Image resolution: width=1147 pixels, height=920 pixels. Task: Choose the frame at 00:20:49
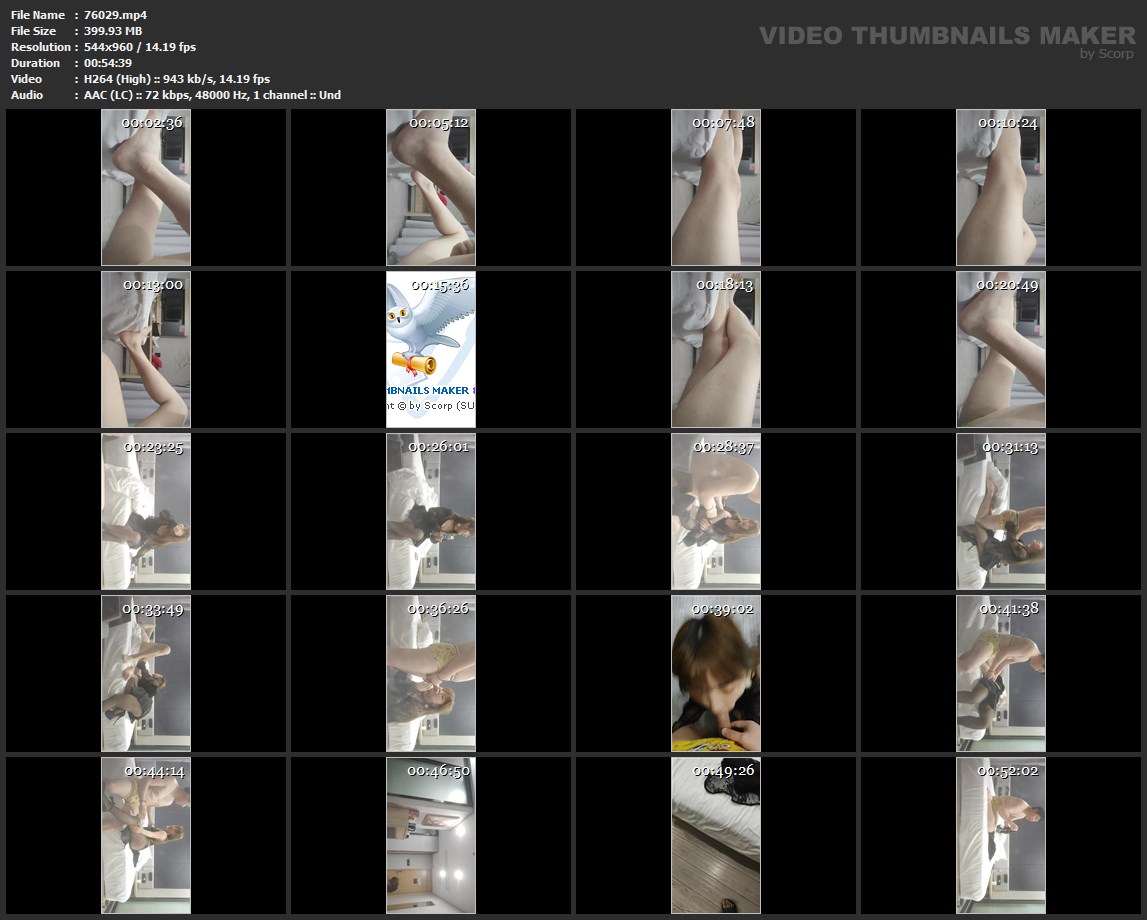click(1001, 349)
